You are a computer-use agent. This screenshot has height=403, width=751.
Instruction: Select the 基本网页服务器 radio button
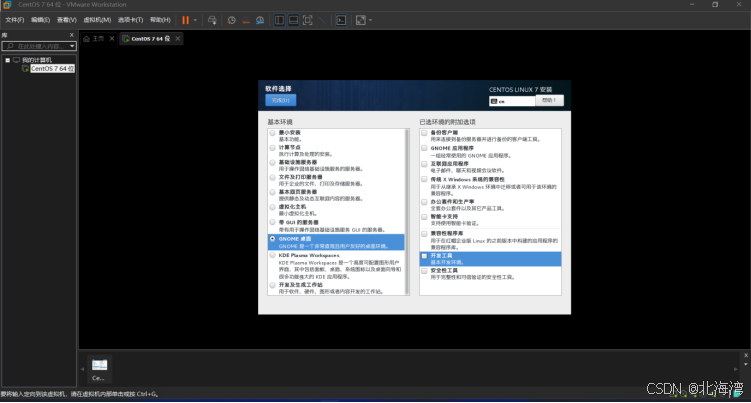click(x=273, y=192)
